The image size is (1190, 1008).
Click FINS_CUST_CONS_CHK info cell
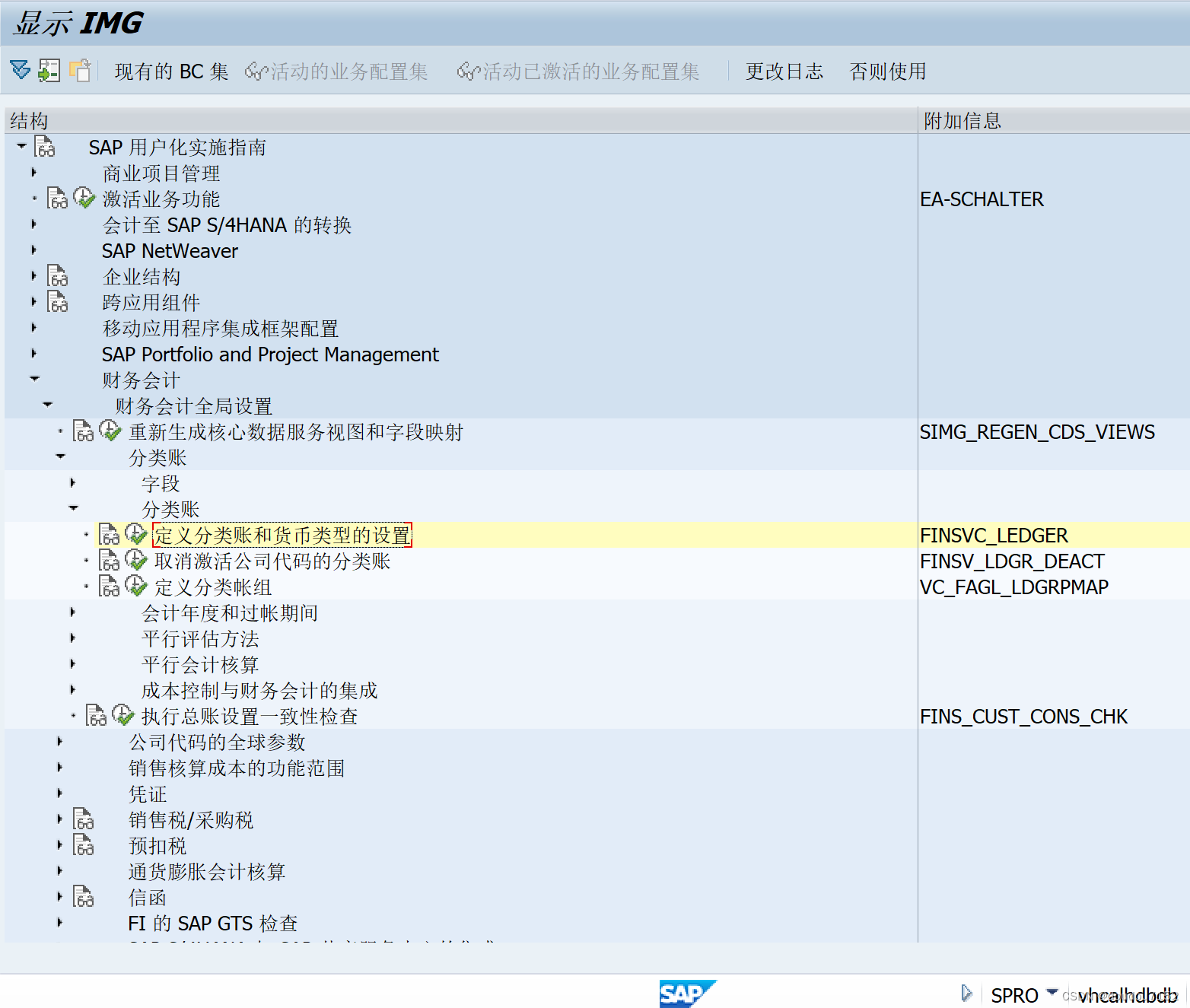(1023, 717)
